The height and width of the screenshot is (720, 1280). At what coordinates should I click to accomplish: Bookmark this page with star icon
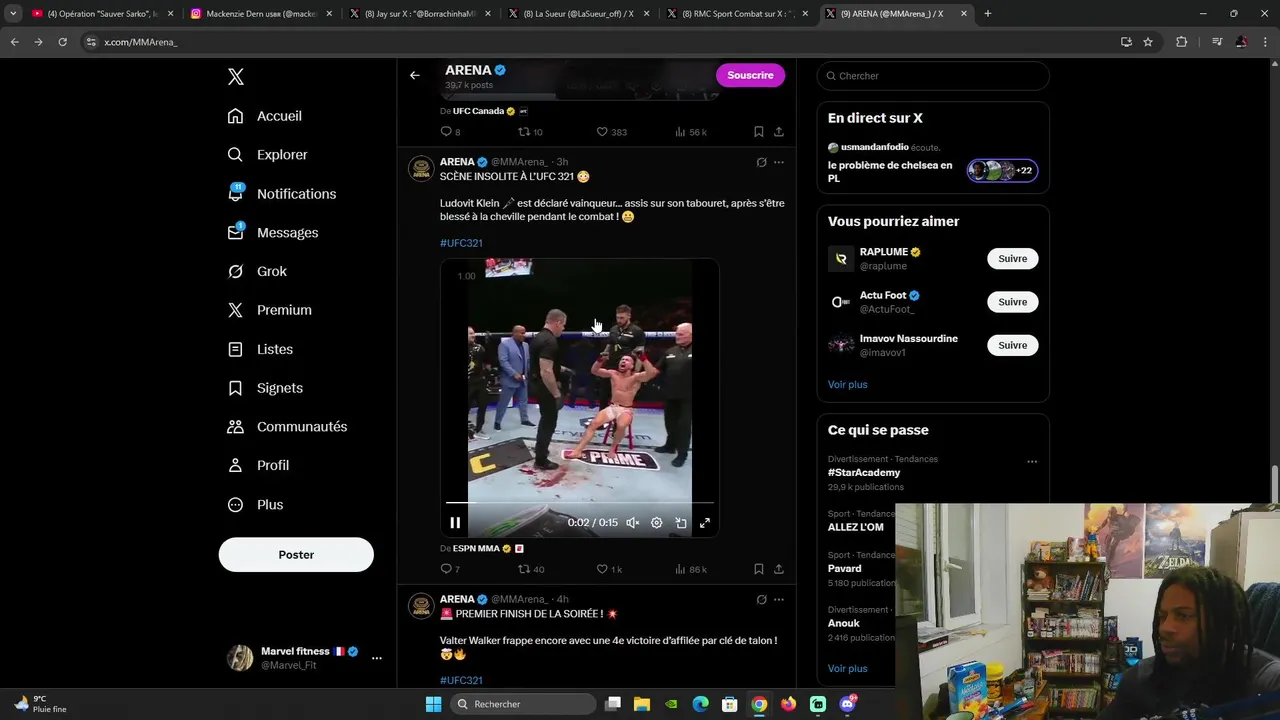click(1148, 42)
